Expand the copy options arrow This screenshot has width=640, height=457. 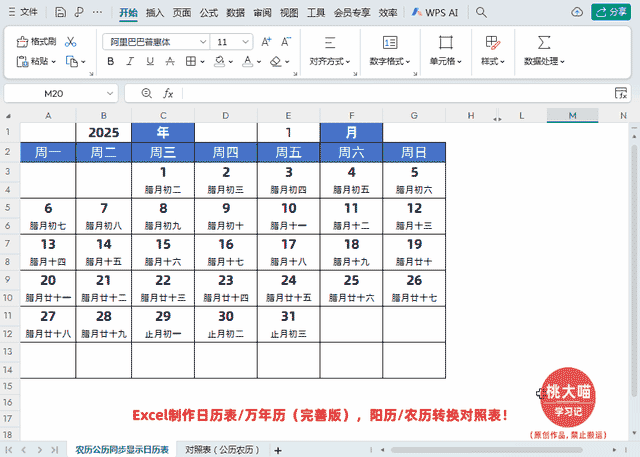pyautogui.click(x=83, y=62)
